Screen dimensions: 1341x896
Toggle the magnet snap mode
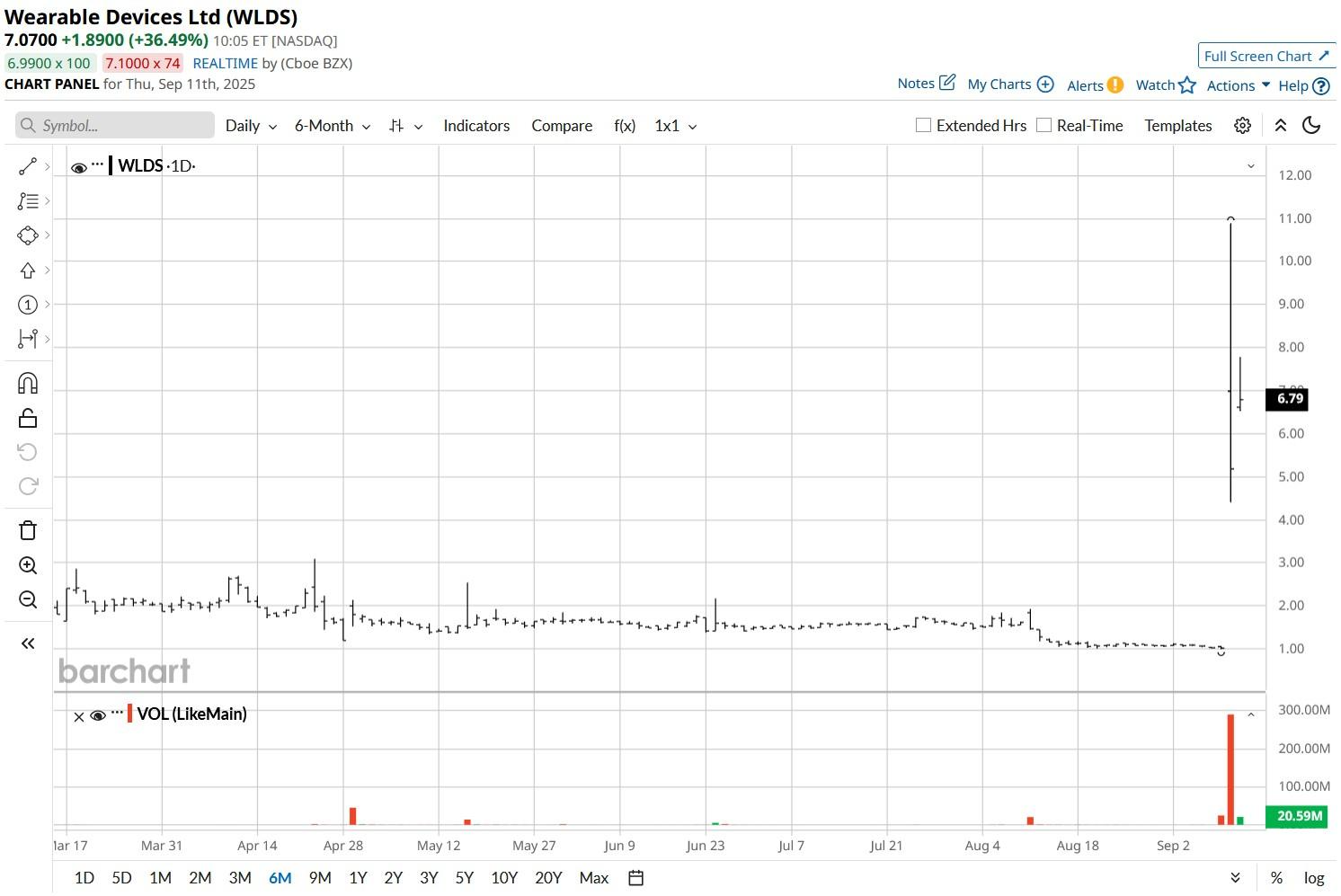(28, 384)
